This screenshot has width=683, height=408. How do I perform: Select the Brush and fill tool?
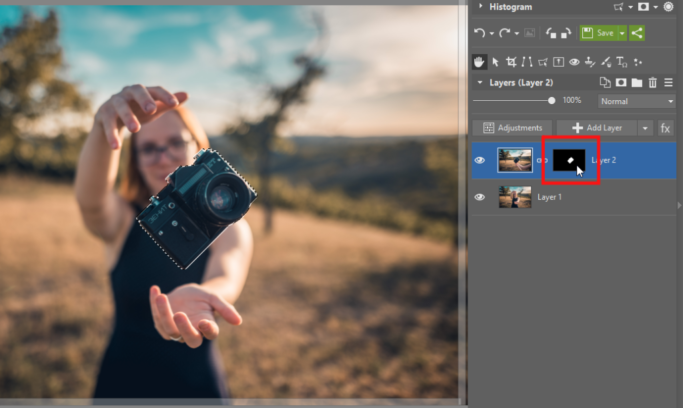click(x=606, y=62)
